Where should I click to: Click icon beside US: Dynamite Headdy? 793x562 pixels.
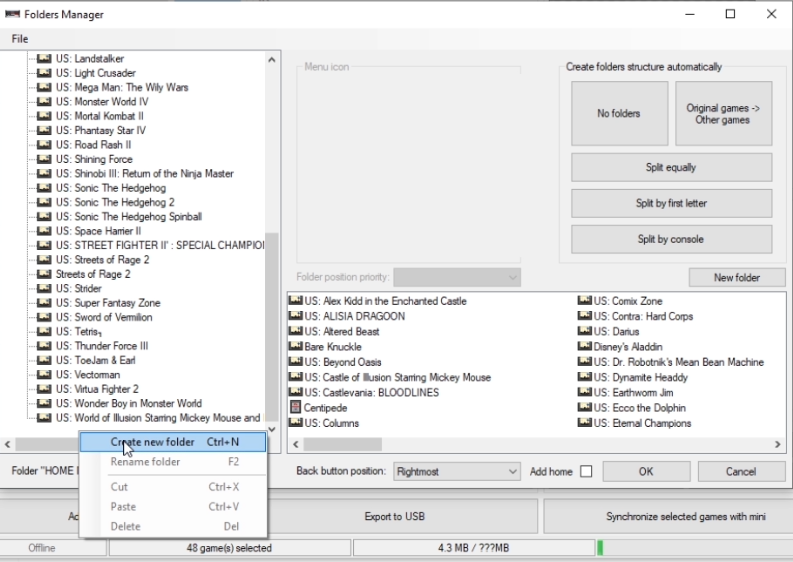pos(585,377)
